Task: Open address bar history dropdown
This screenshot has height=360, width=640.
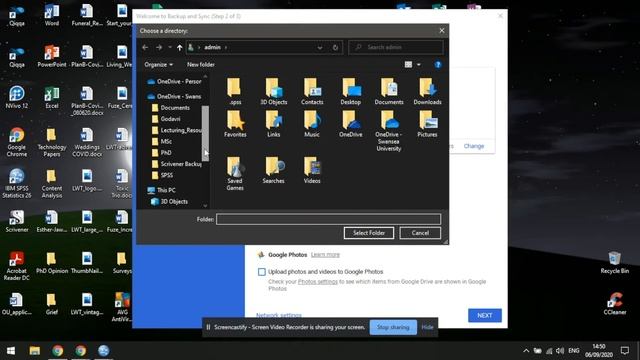Action: pyautogui.click(x=320, y=47)
